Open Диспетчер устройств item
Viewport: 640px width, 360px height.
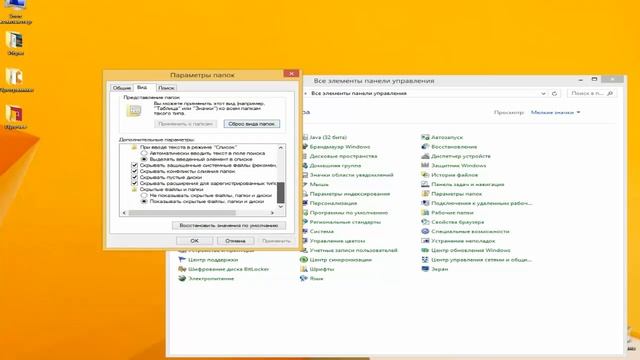click(456, 156)
